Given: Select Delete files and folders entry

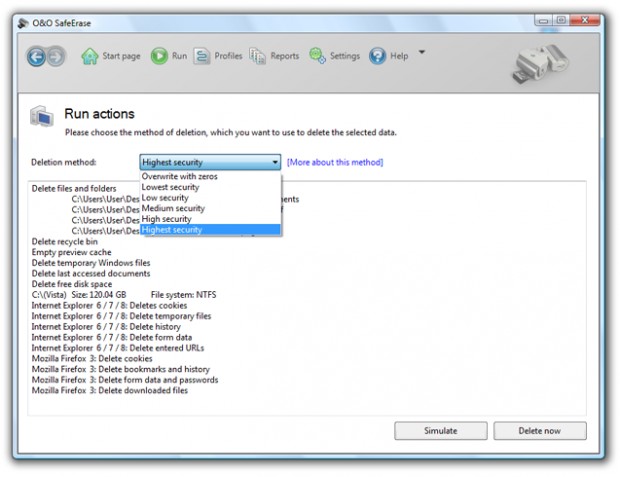Looking at the screenshot, I should point(74,189).
